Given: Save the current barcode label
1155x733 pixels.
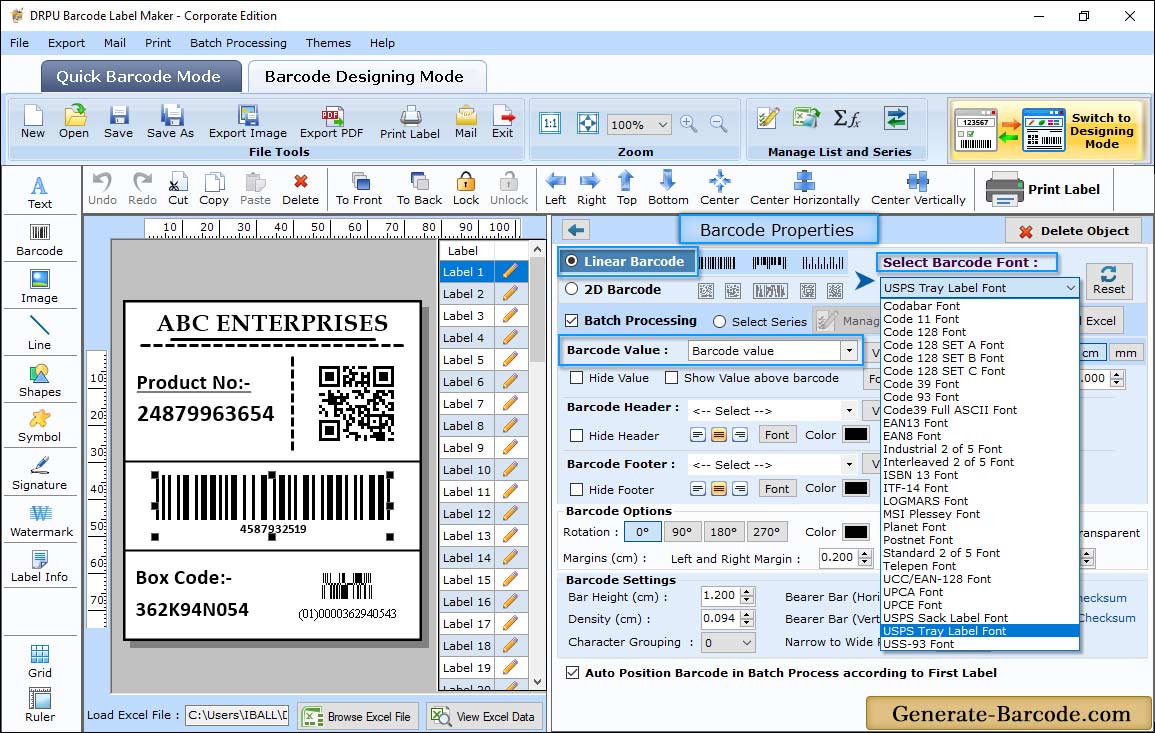Looking at the screenshot, I should pos(118,122).
